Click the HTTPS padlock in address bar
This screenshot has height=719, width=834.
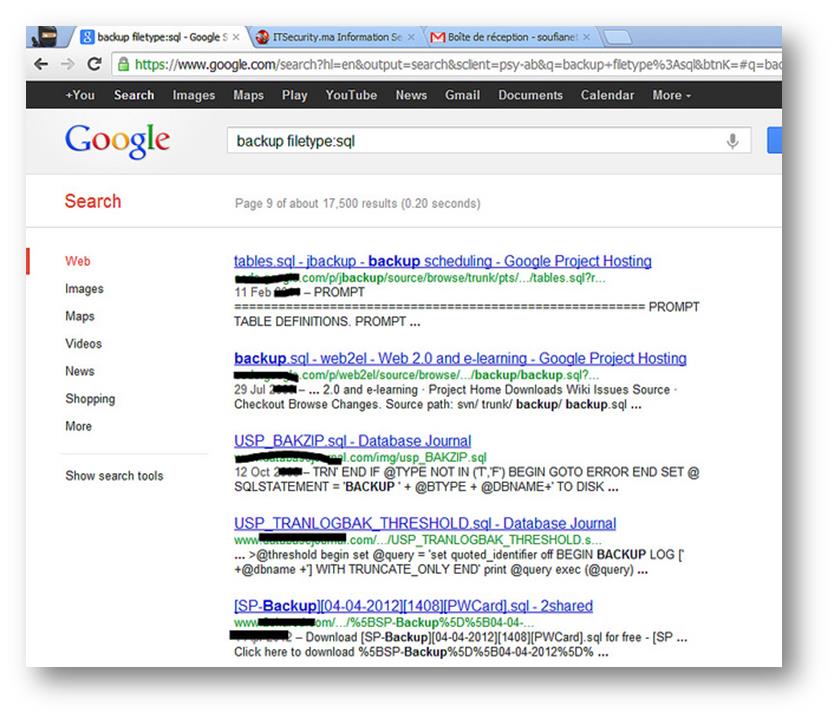tap(123, 64)
